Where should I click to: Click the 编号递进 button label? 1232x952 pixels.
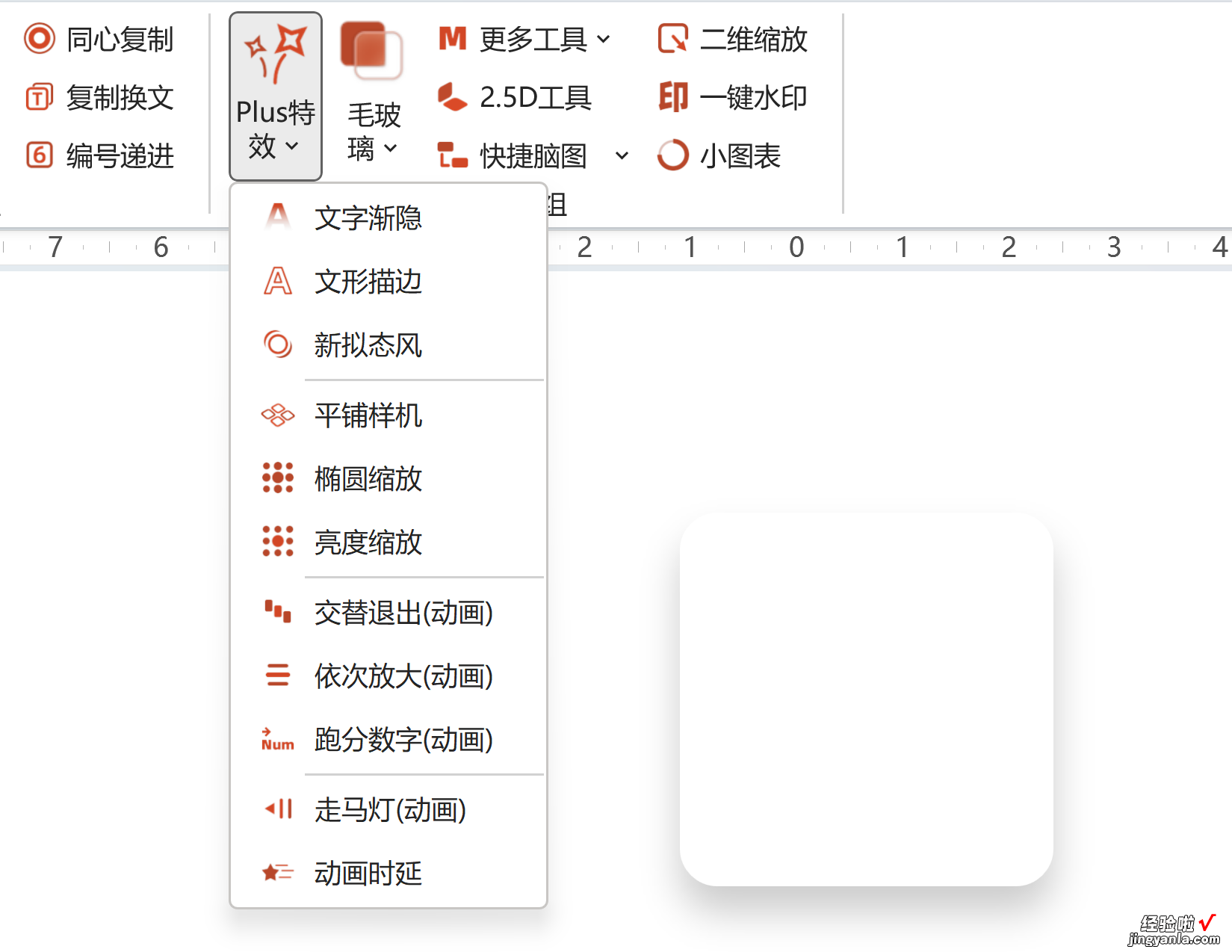120,155
